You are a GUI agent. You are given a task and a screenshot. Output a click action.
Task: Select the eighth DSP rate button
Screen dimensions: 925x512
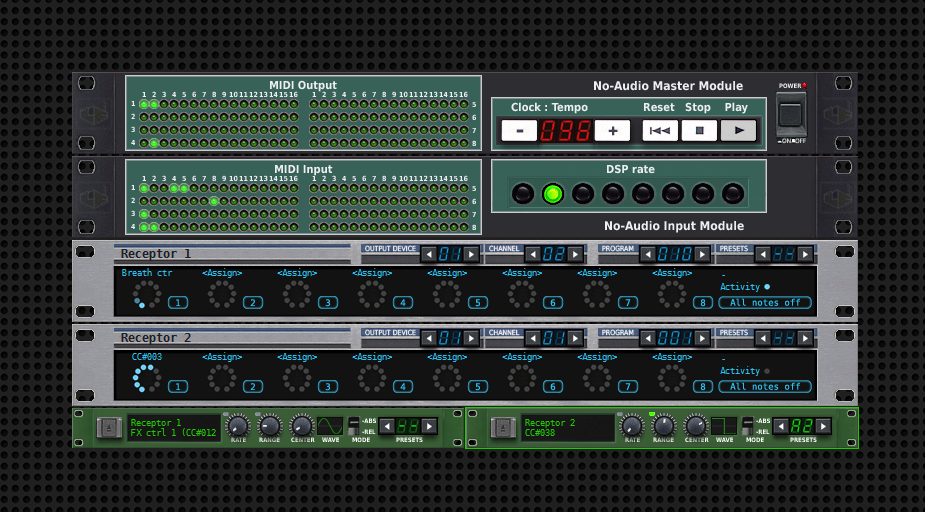tap(733, 193)
